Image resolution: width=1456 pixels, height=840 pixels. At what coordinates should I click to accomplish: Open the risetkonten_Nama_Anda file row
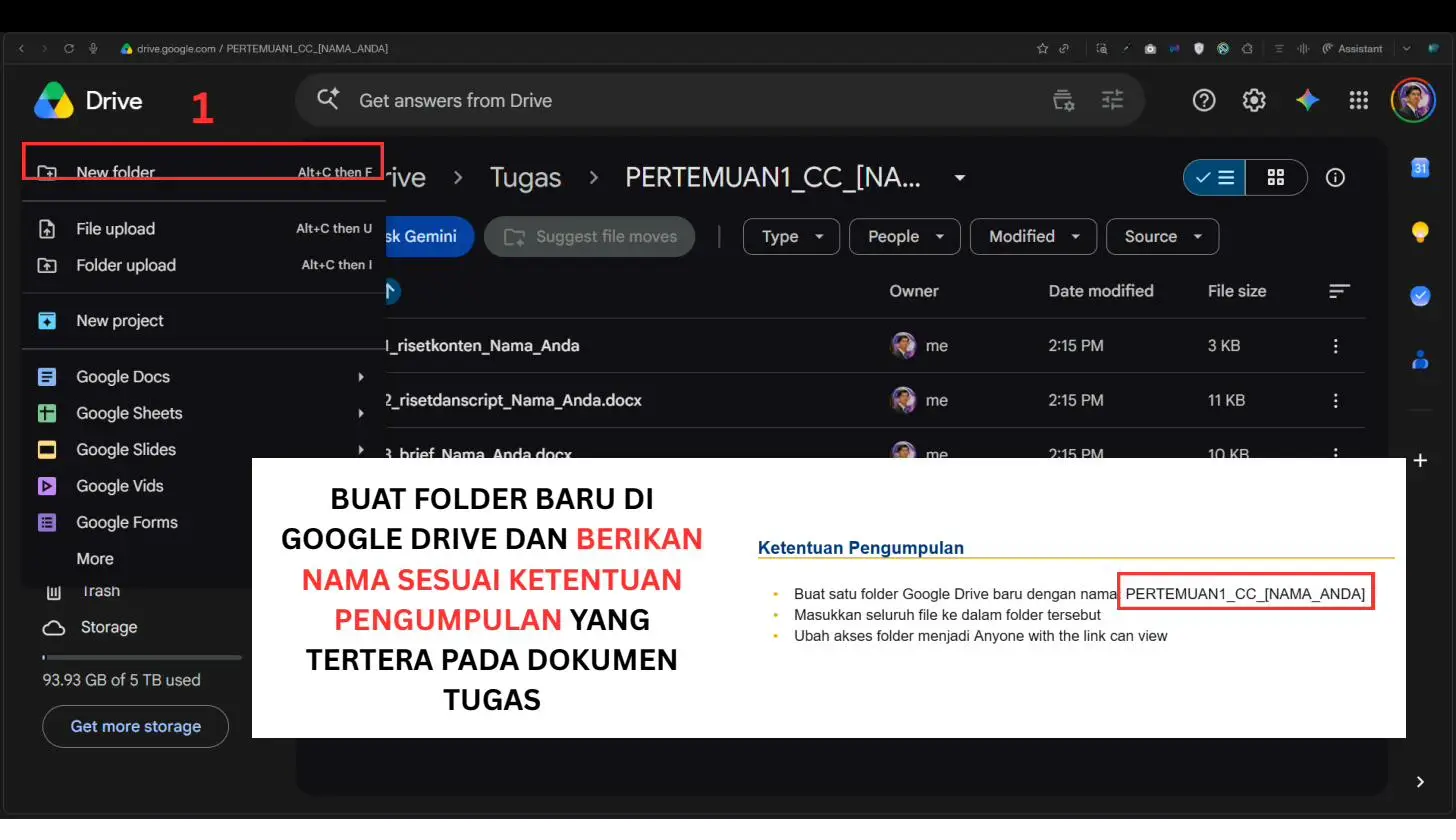[x=874, y=346]
